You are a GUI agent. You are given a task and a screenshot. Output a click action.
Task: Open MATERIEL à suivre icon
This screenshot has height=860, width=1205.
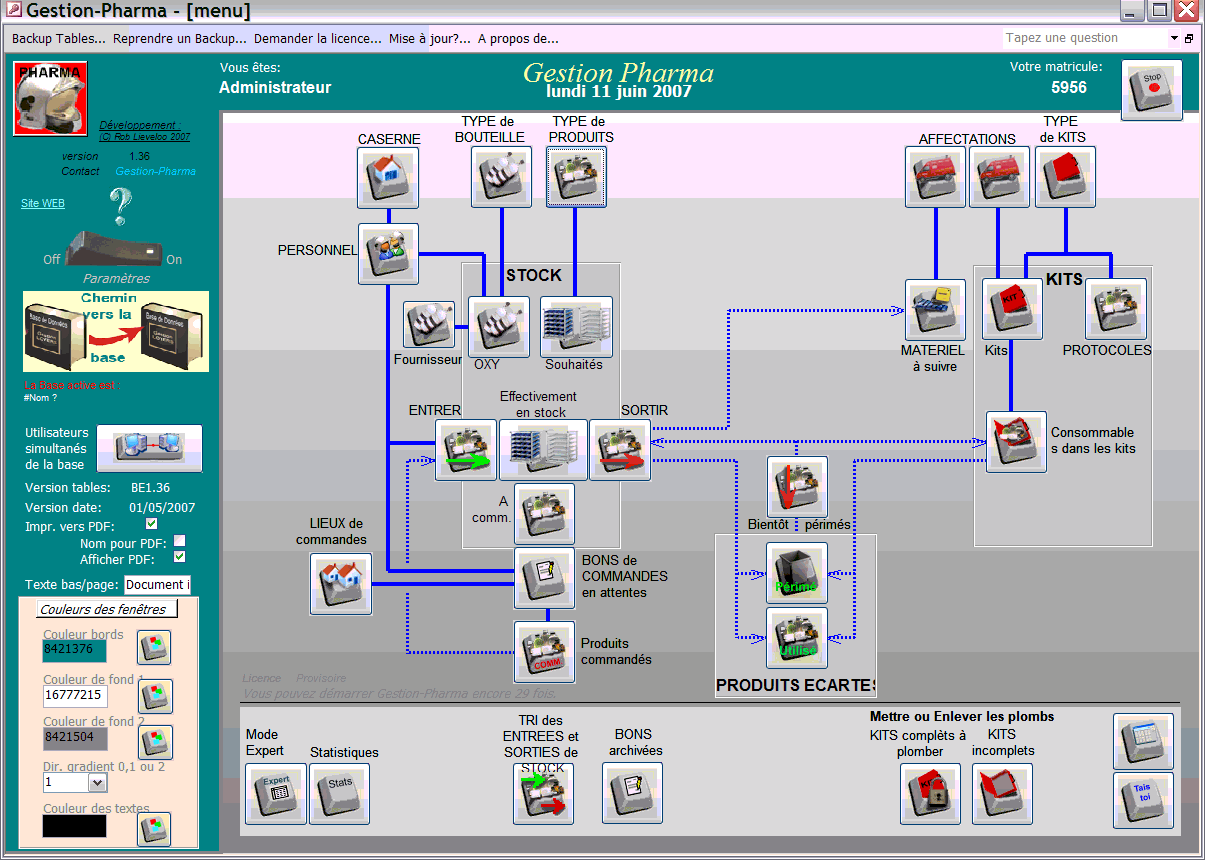point(935,309)
